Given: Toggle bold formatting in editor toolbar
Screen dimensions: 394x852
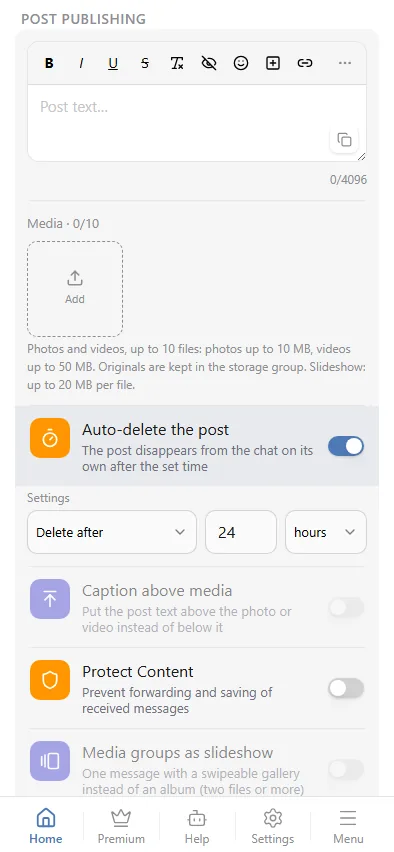Looking at the screenshot, I should pos(49,64).
